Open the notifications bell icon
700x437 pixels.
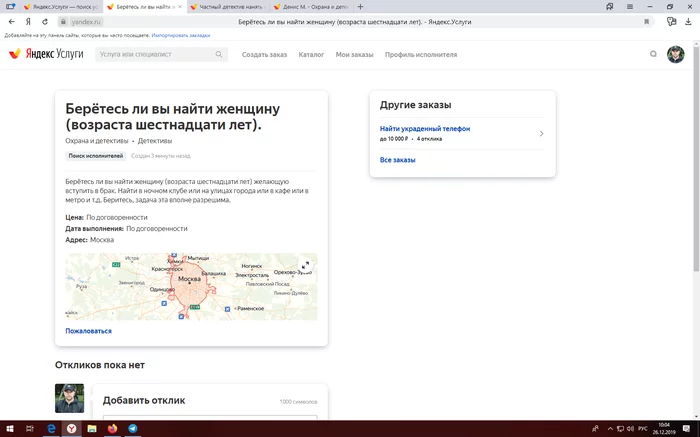pos(653,54)
